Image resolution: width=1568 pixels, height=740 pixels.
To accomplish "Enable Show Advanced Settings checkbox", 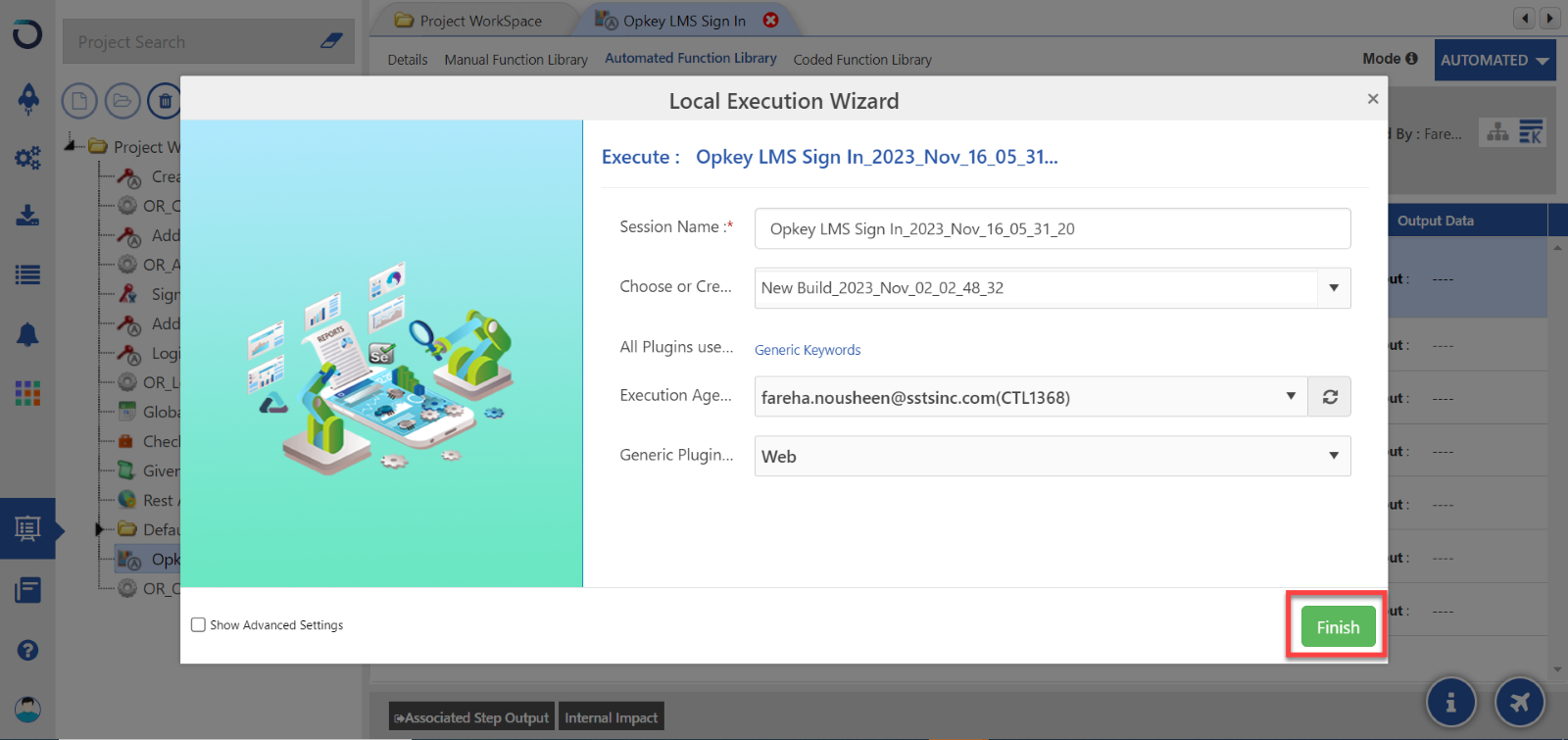I will 198,624.
